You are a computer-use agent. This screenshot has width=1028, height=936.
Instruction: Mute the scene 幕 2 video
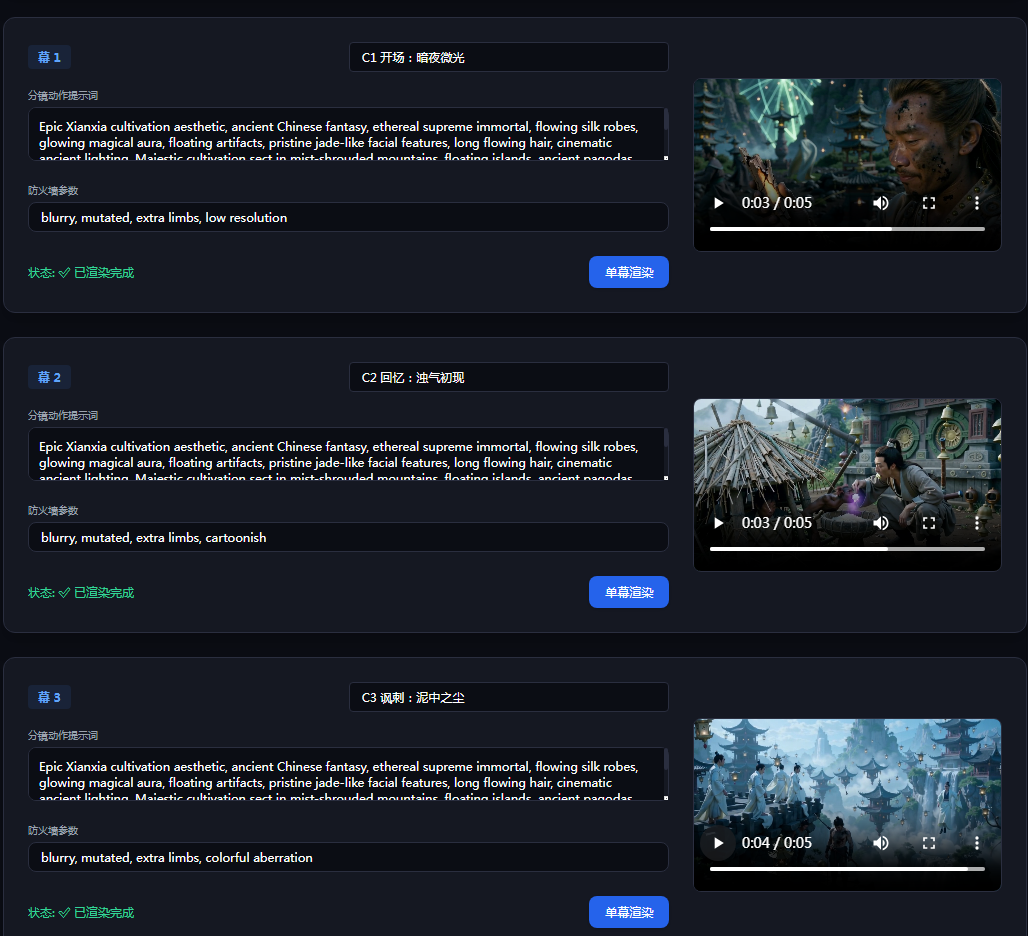[x=881, y=523]
